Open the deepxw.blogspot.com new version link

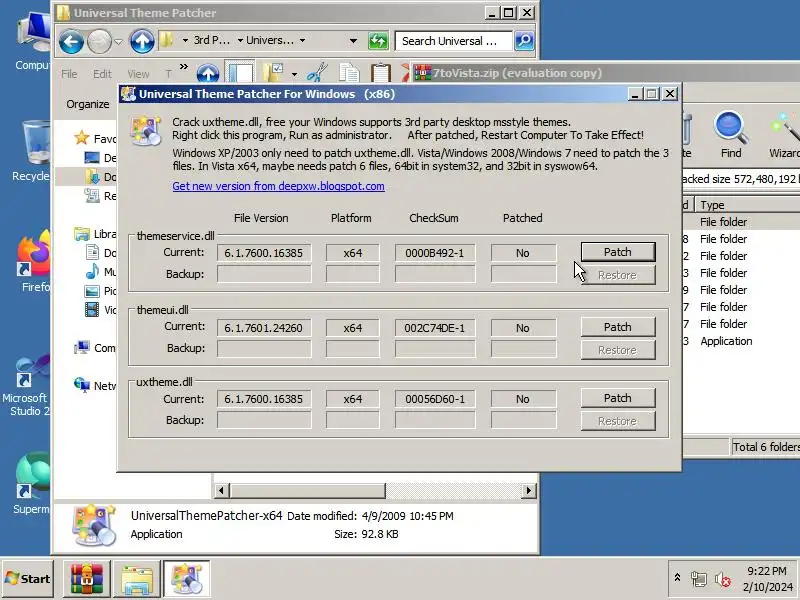tap(278, 186)
